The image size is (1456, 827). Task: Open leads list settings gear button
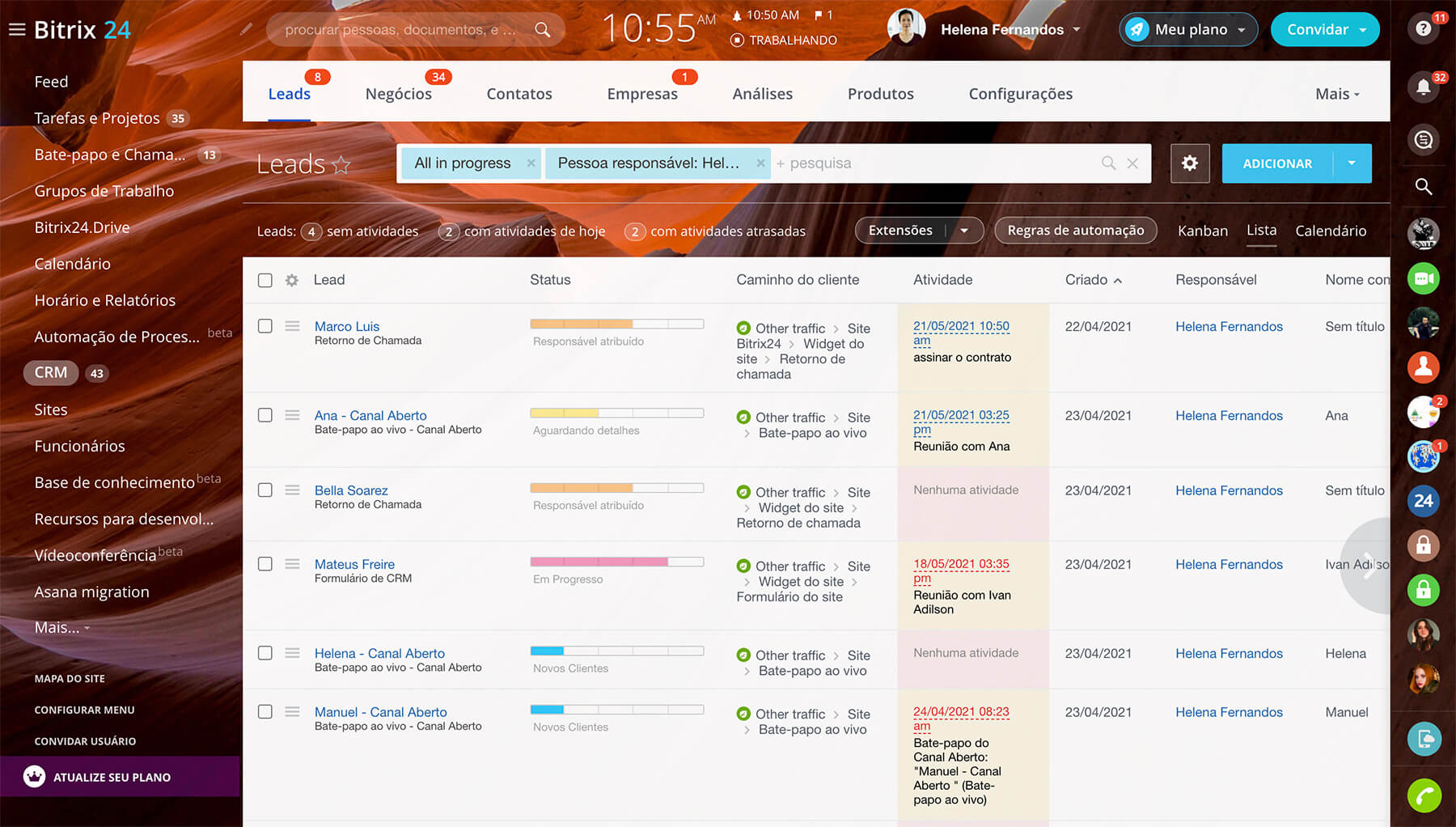click(1189, 163)
